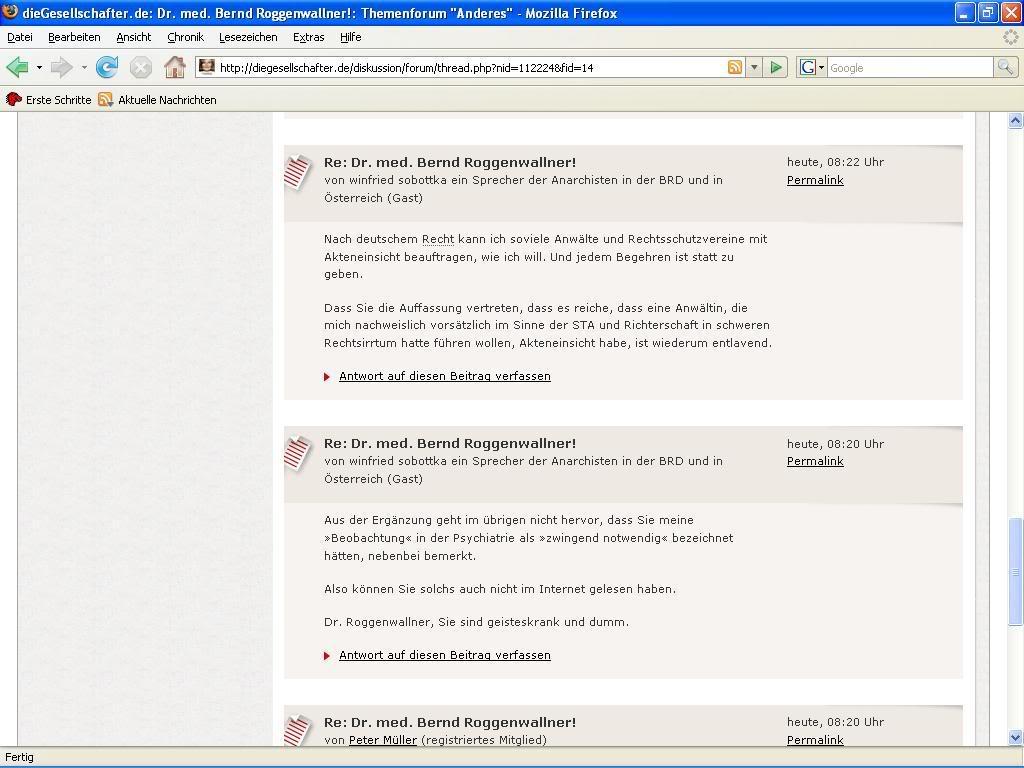Click in the Google search field
1024x768 pixels.
click(908, 67)
